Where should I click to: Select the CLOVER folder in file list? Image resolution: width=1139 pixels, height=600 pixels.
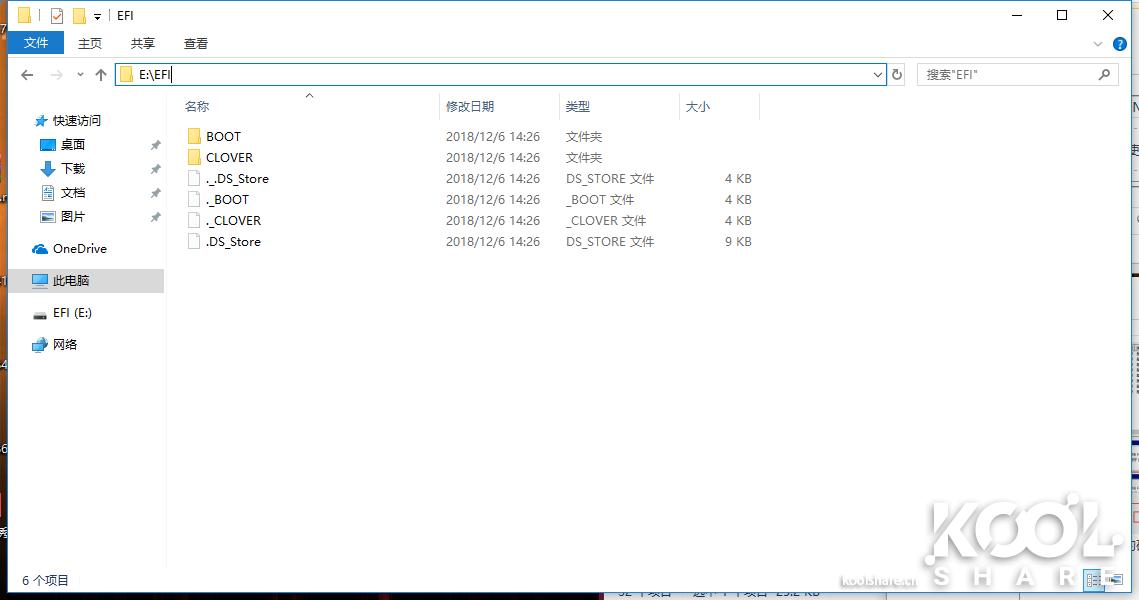coord(228,157)
